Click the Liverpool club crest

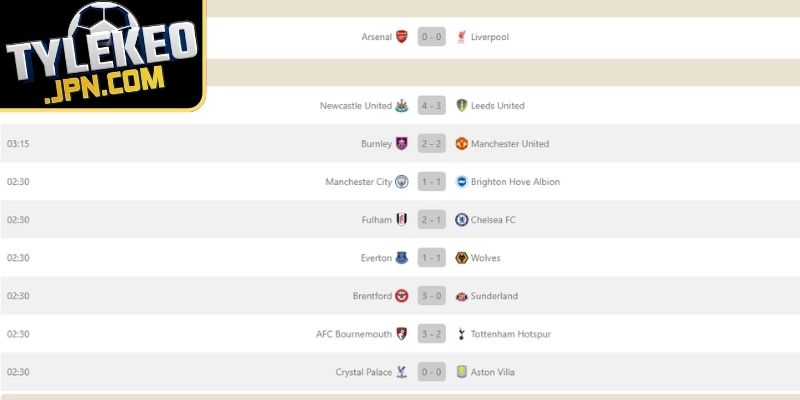click(461, 37)
